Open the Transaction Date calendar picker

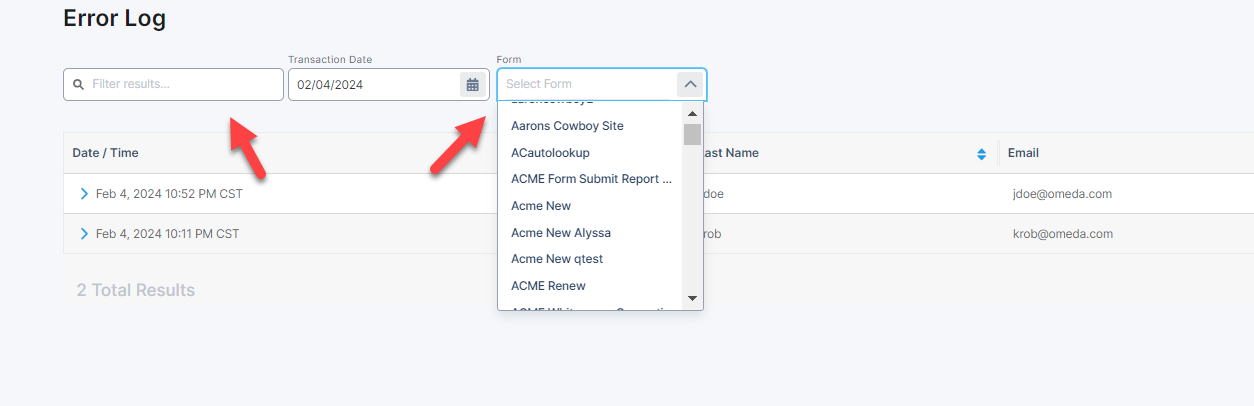pyautogui.click(x=472, y=85)
